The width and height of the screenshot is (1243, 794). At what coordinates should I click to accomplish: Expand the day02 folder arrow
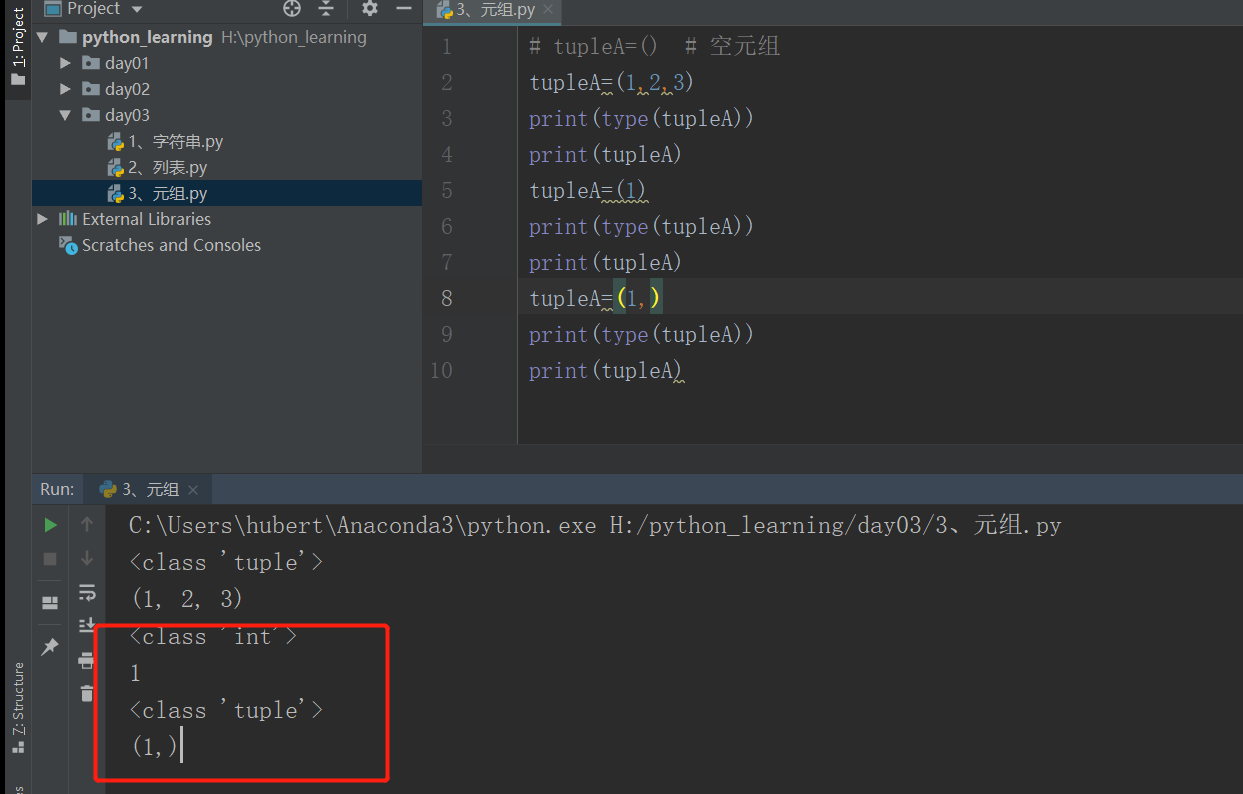click(x=65, y=89)
